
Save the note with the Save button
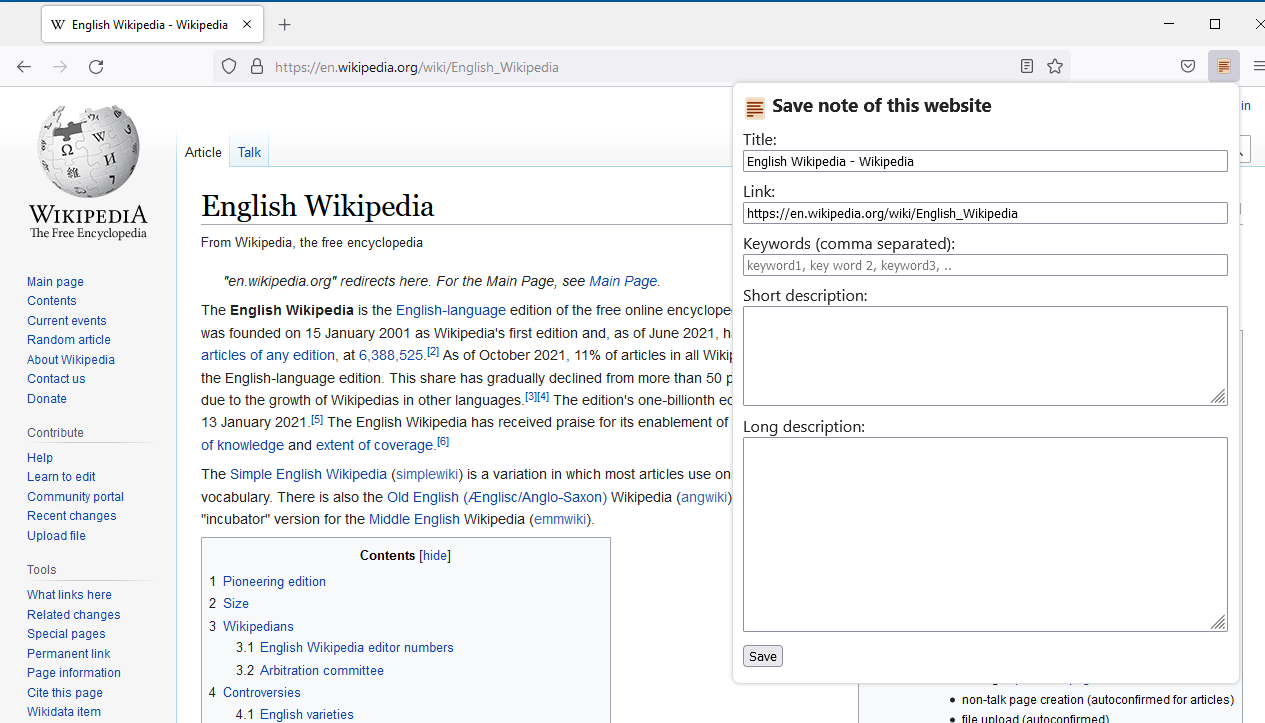pos(762,656)
